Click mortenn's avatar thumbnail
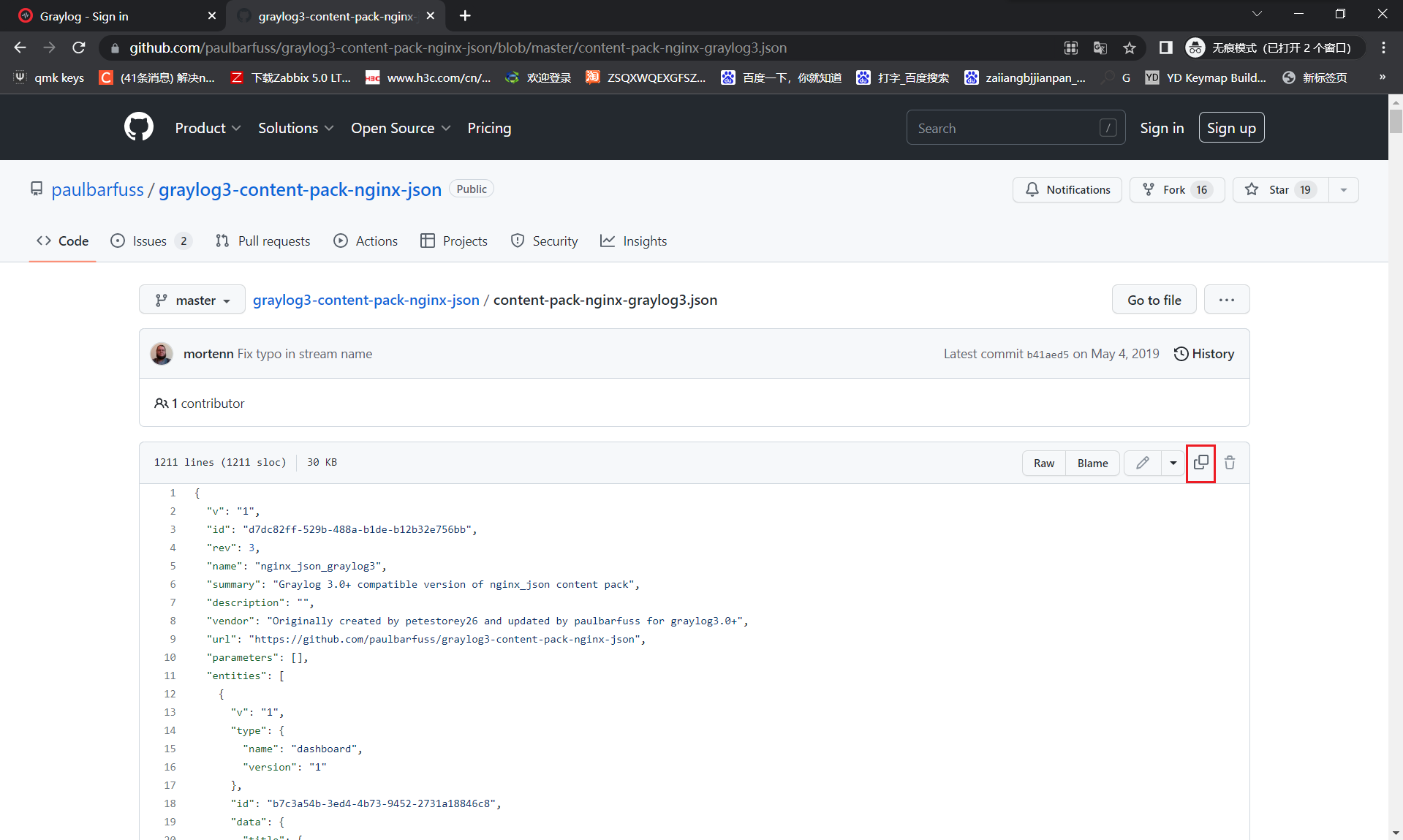1403x840 pixels. (x=162, y=354)
